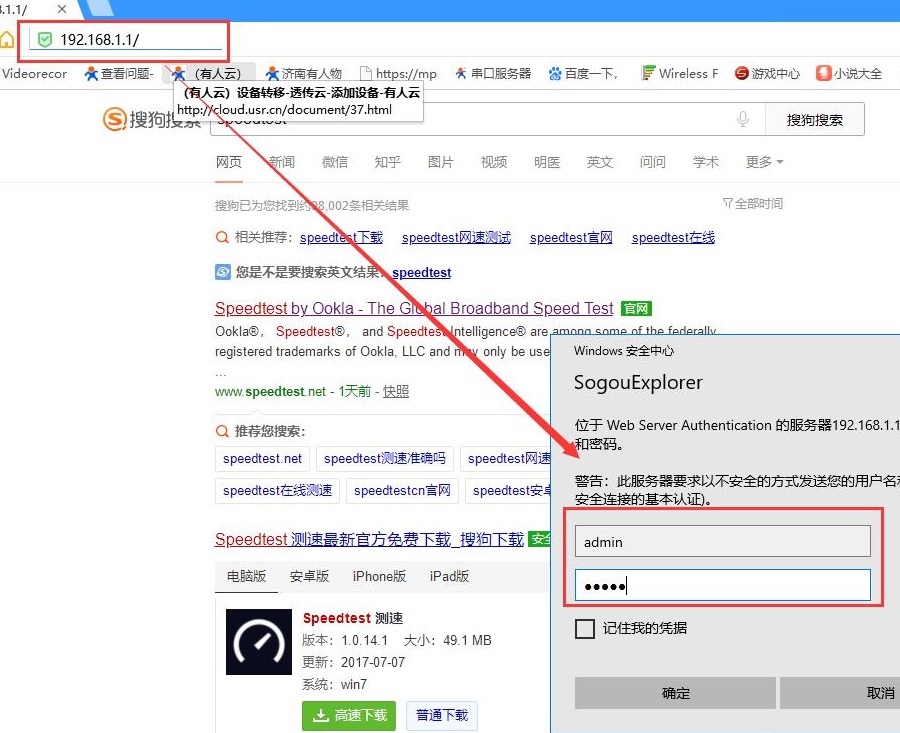Image resolution: width=900 pixels, height=733 pixels.
Task: Click the speedtest下载 suggestion link
Action: tap(341, 238)
